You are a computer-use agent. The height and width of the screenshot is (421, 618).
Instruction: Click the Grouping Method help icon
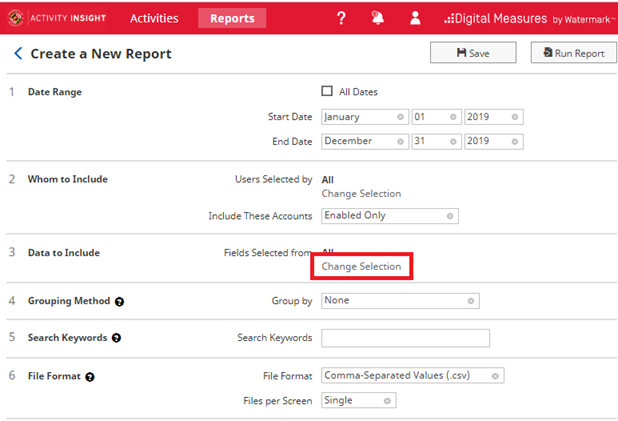click(119, 301)
